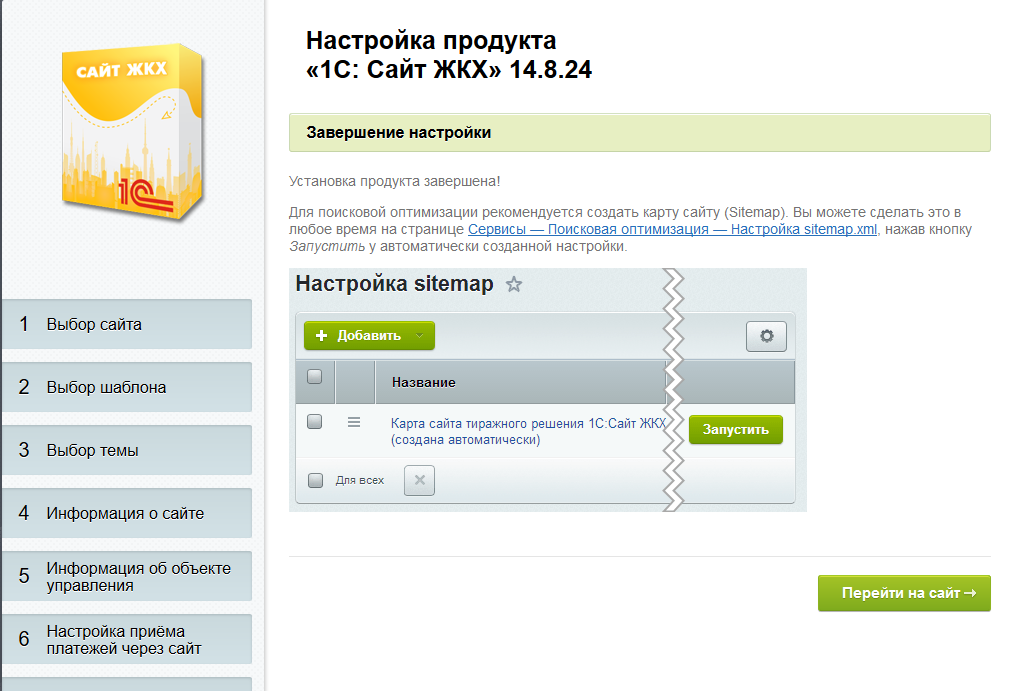This screenshot has width=1016, height=691.
Task: Click the Настройка продукта page title
Action: coord(448,54)
